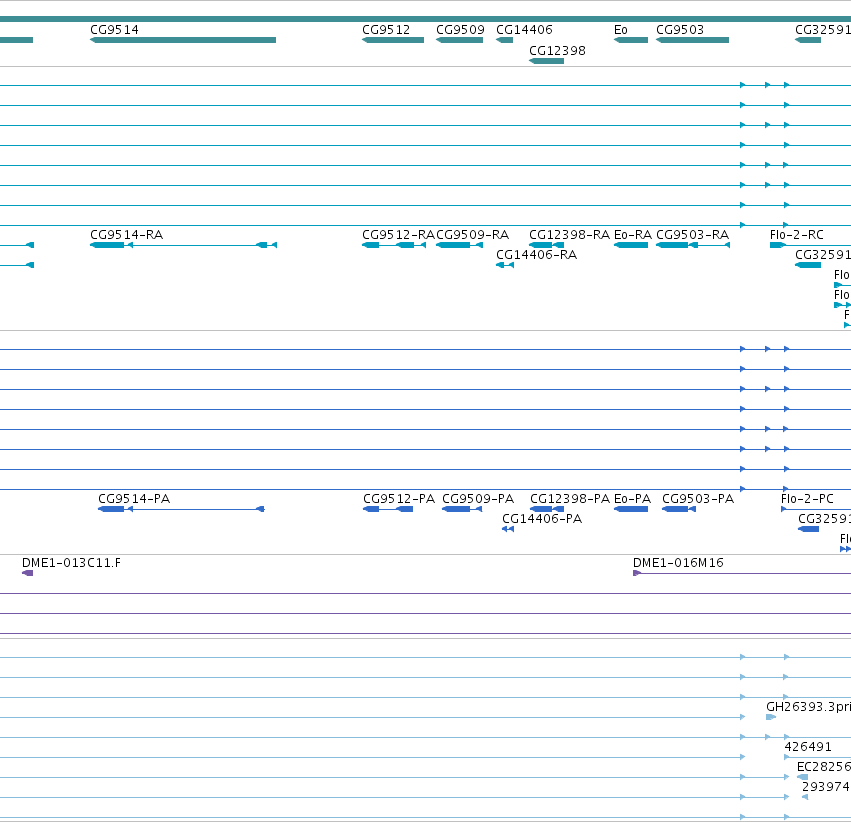Open the 426491 feature label

pyautogui.click(x=808, y=747)
